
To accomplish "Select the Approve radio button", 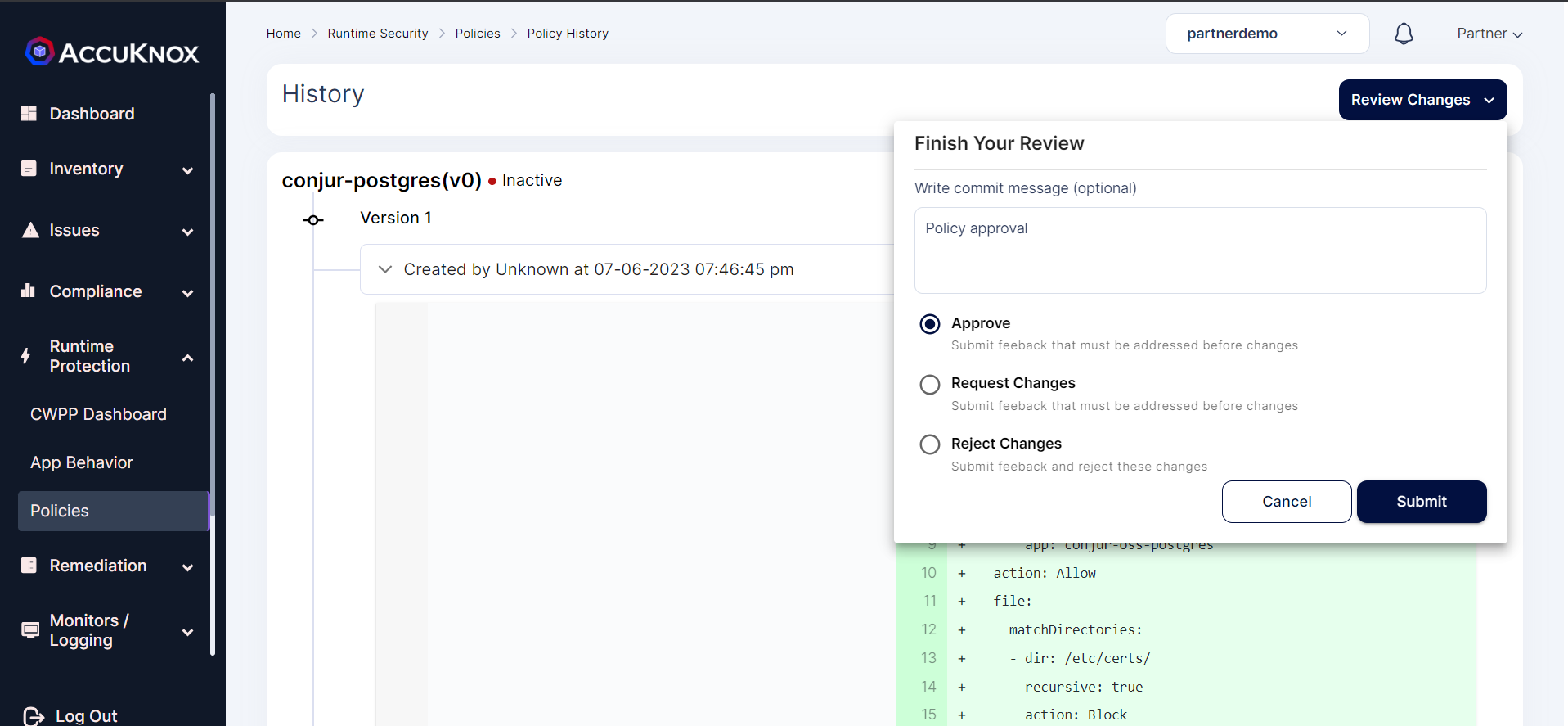I will tap(930, 324).
